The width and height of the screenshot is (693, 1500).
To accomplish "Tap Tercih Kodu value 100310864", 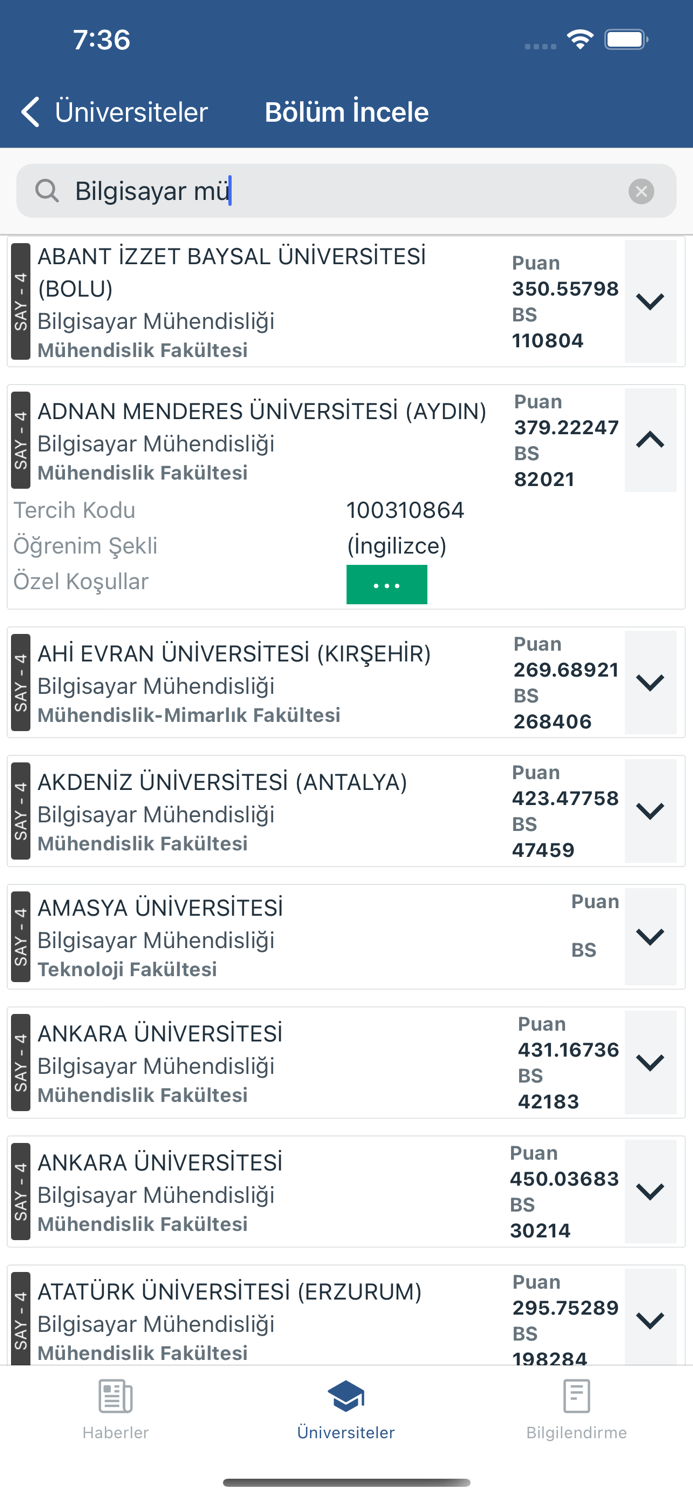I will [x=405, y=510].
